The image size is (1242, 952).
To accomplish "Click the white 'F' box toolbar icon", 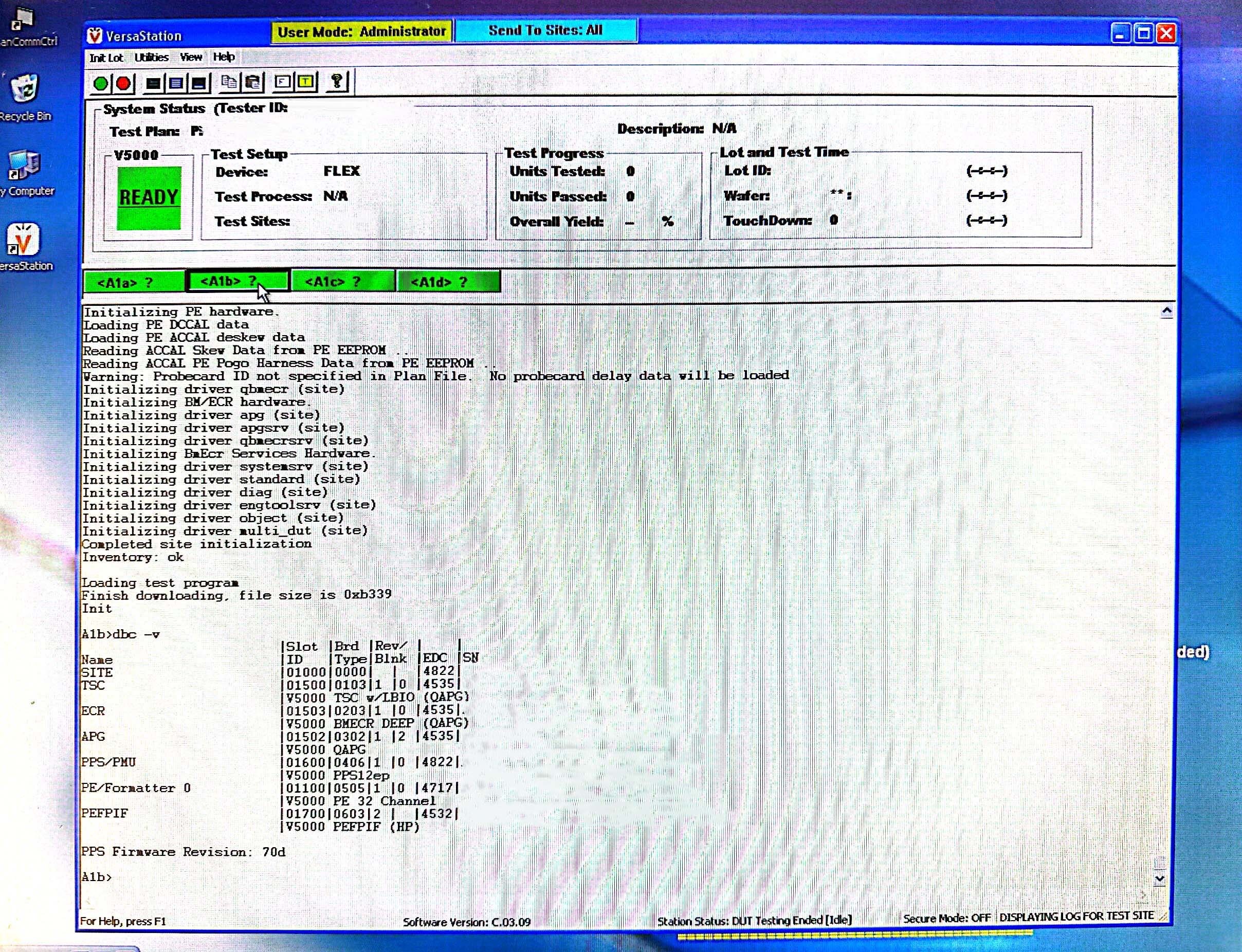I will (x=282, y=82).
